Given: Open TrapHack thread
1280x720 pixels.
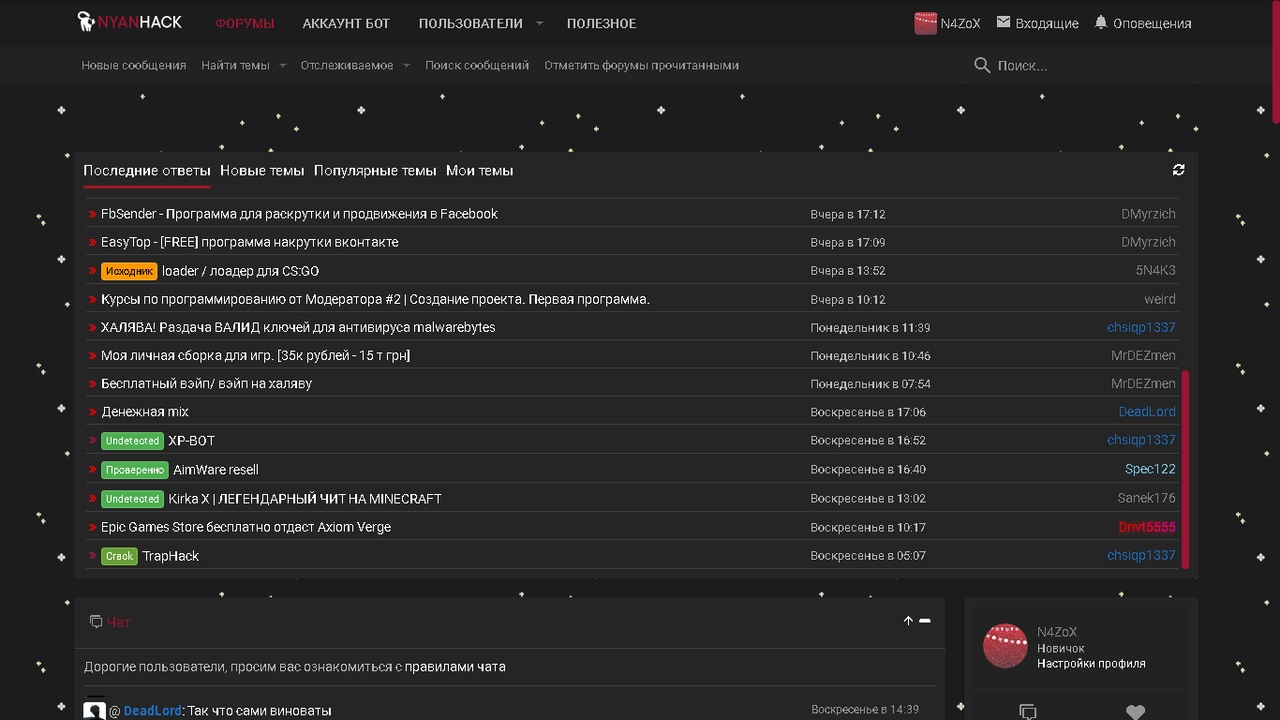Looking at the screenshot, I should pos(171,556).
